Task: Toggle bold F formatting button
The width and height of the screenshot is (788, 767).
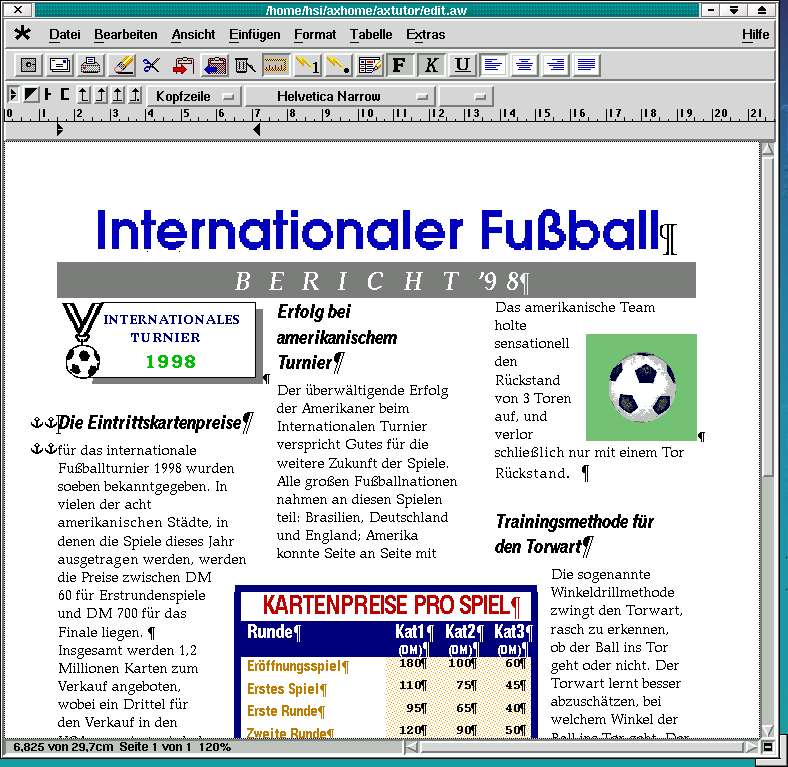Action: 400,66
